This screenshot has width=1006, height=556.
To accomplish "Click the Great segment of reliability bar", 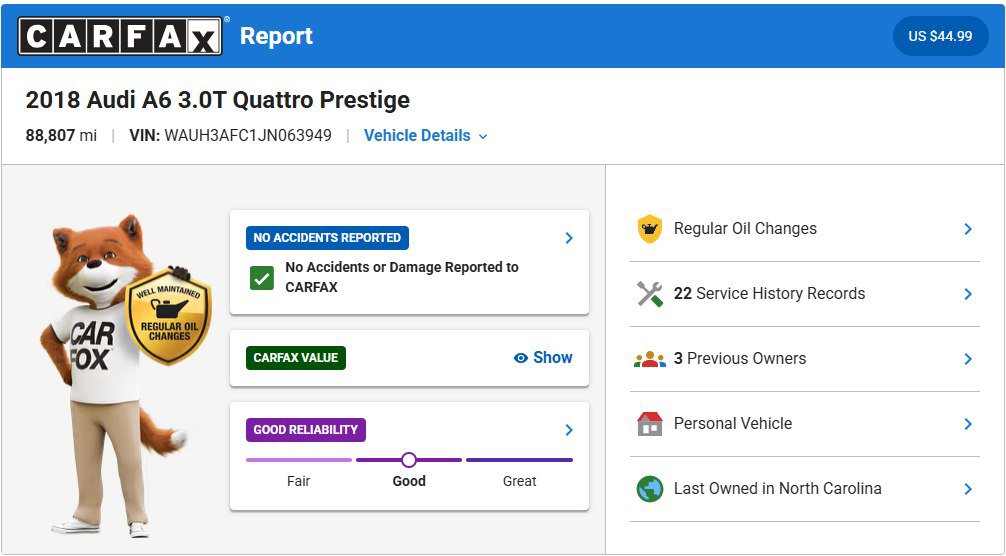I will tap(520, 460).
